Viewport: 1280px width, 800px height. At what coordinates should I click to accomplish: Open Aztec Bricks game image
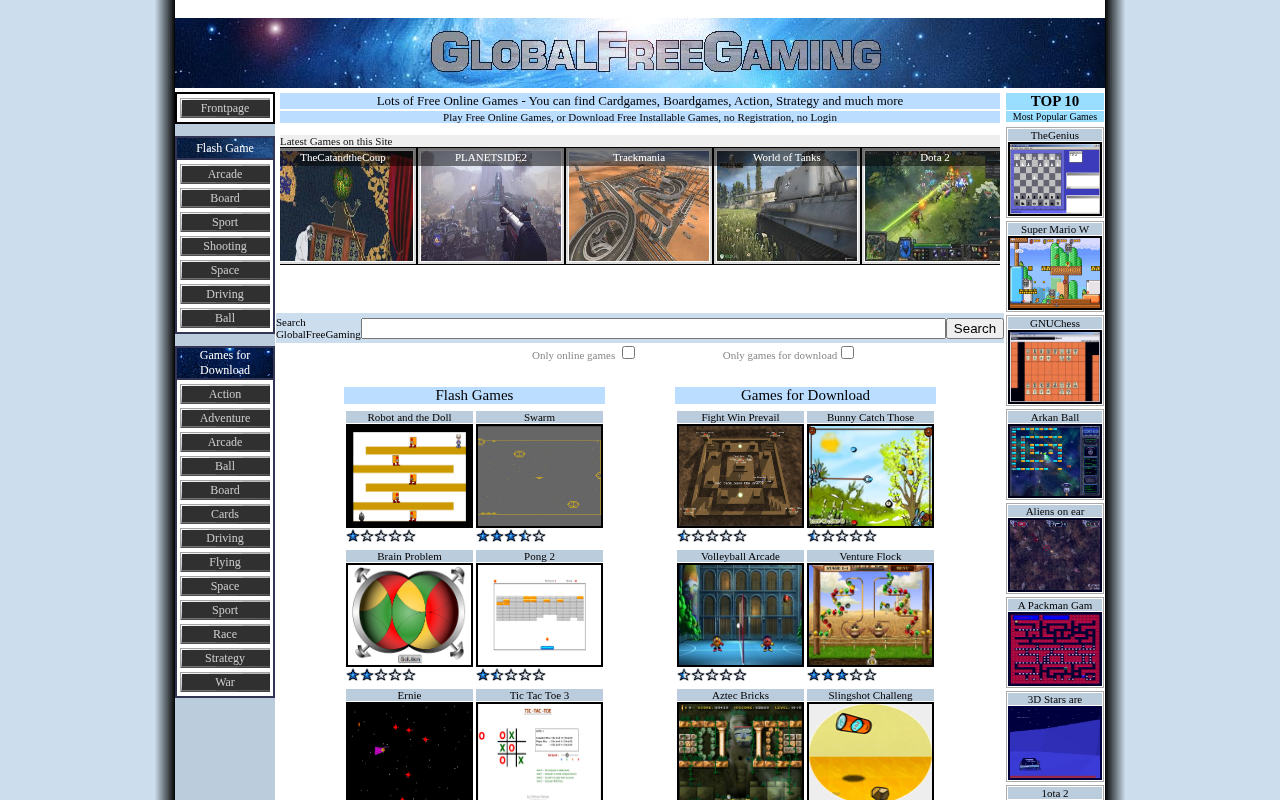tap(740, 751)
